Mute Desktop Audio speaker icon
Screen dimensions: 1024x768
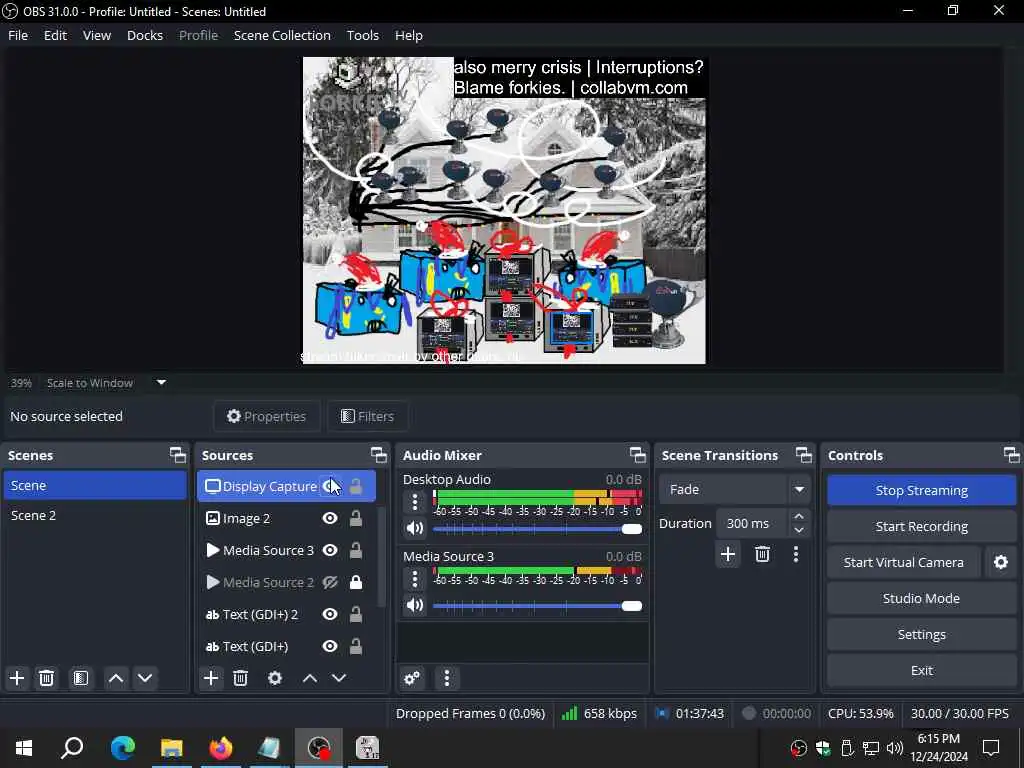pos(415,528)
